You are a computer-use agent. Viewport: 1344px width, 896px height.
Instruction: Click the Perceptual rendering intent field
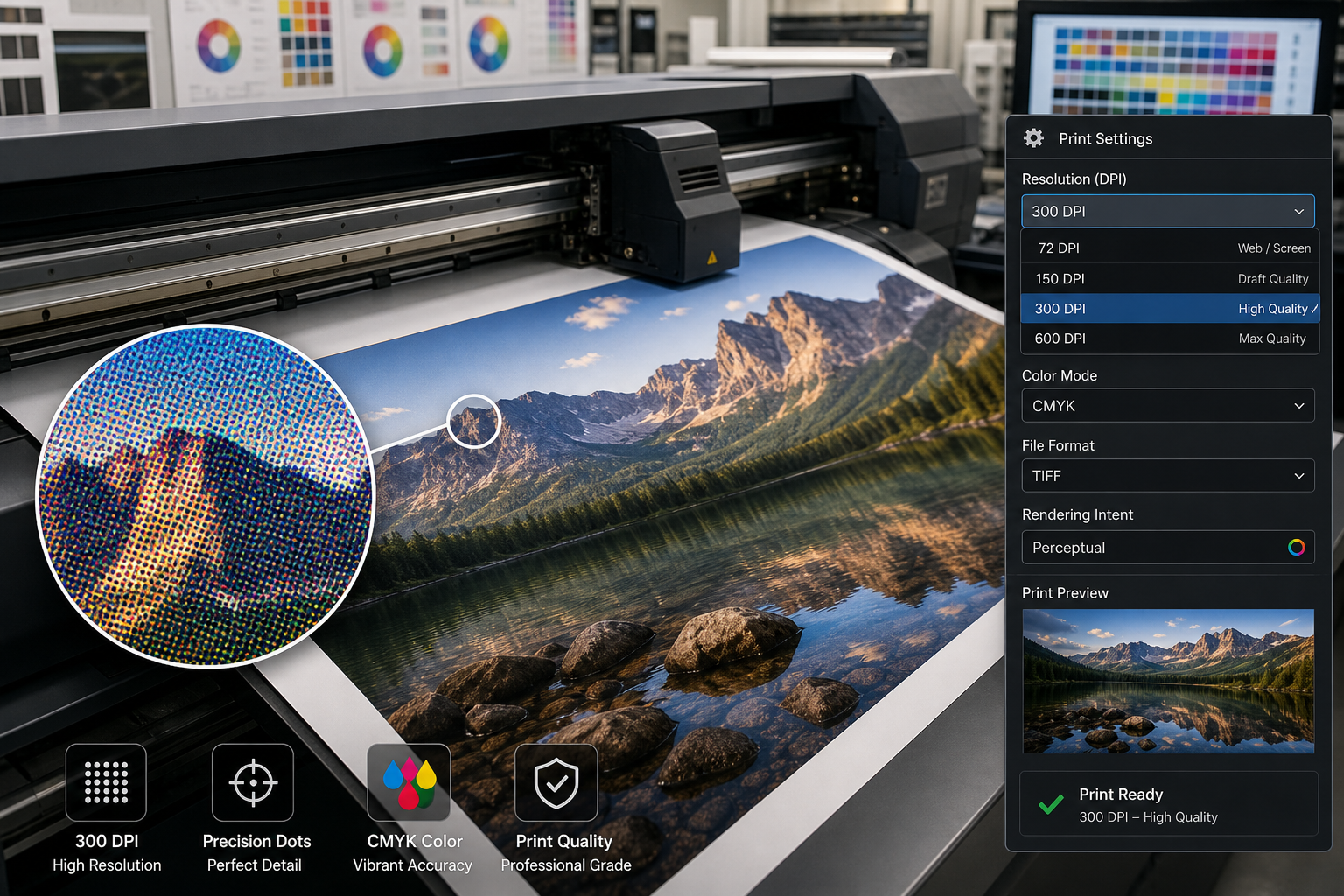(1167, 548)
